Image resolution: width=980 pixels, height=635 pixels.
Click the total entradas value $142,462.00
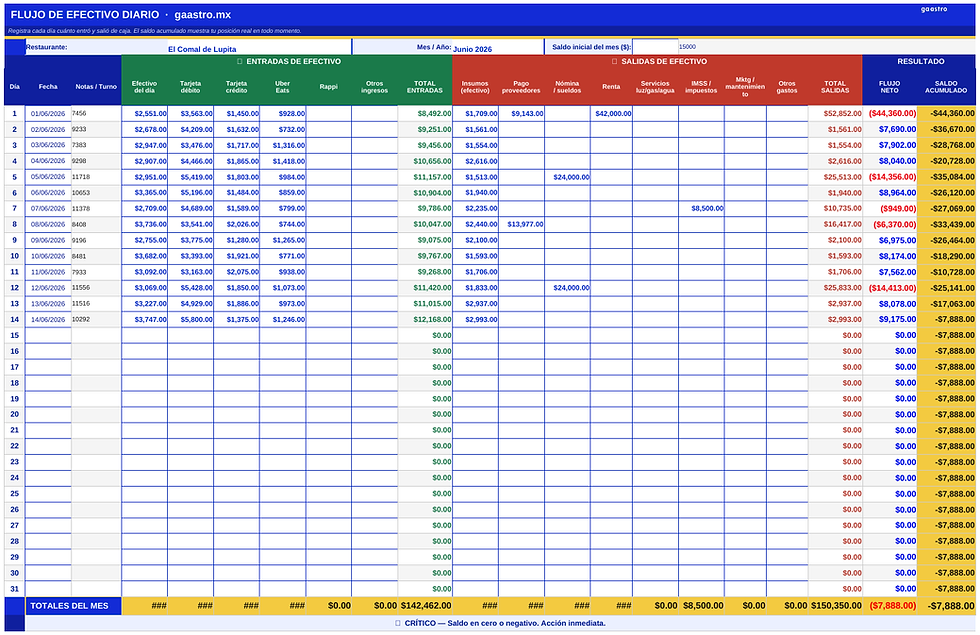click(x=425, y=606)
